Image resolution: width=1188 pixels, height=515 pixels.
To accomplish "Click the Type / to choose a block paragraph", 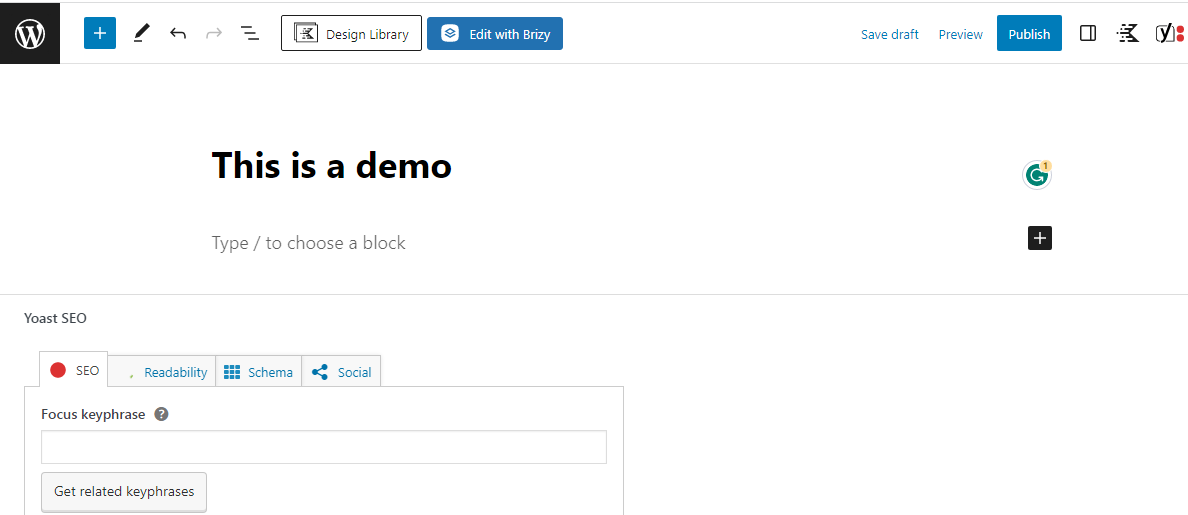I will pos(308,243).
